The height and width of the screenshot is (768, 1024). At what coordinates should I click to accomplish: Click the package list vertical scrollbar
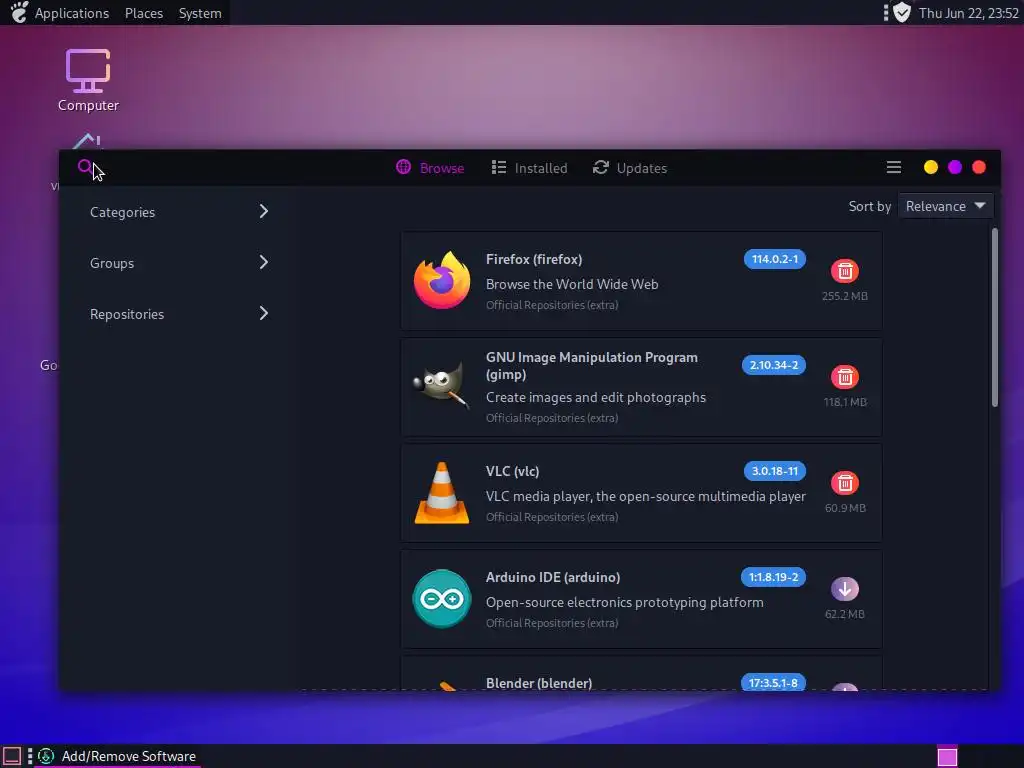[995, 317]
